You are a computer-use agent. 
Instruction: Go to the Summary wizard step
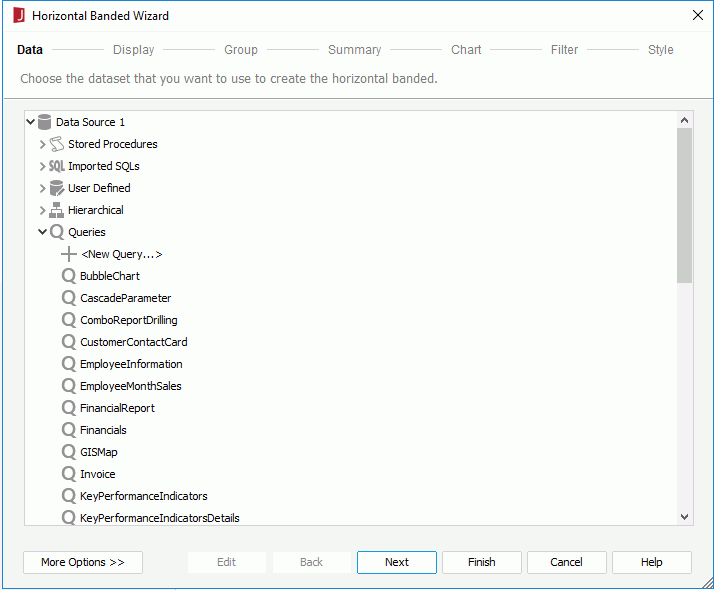tap(355, 50)
